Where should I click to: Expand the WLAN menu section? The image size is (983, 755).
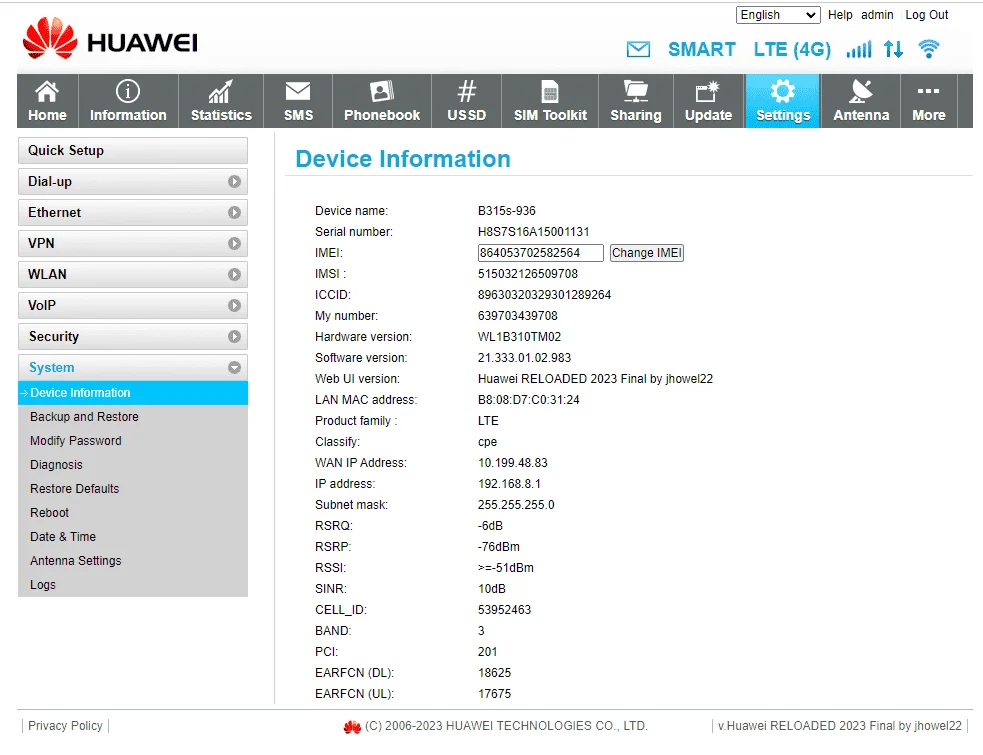133,274
